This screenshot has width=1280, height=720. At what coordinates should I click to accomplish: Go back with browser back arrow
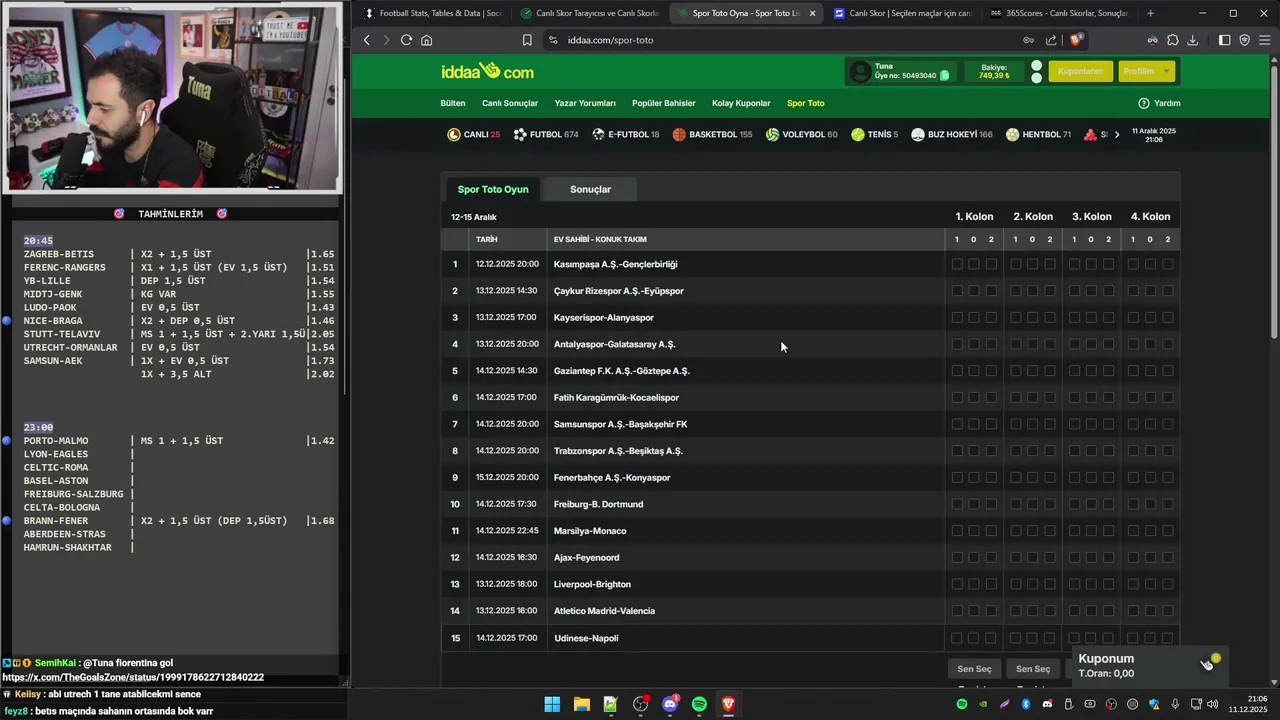(x=367, y=40)
